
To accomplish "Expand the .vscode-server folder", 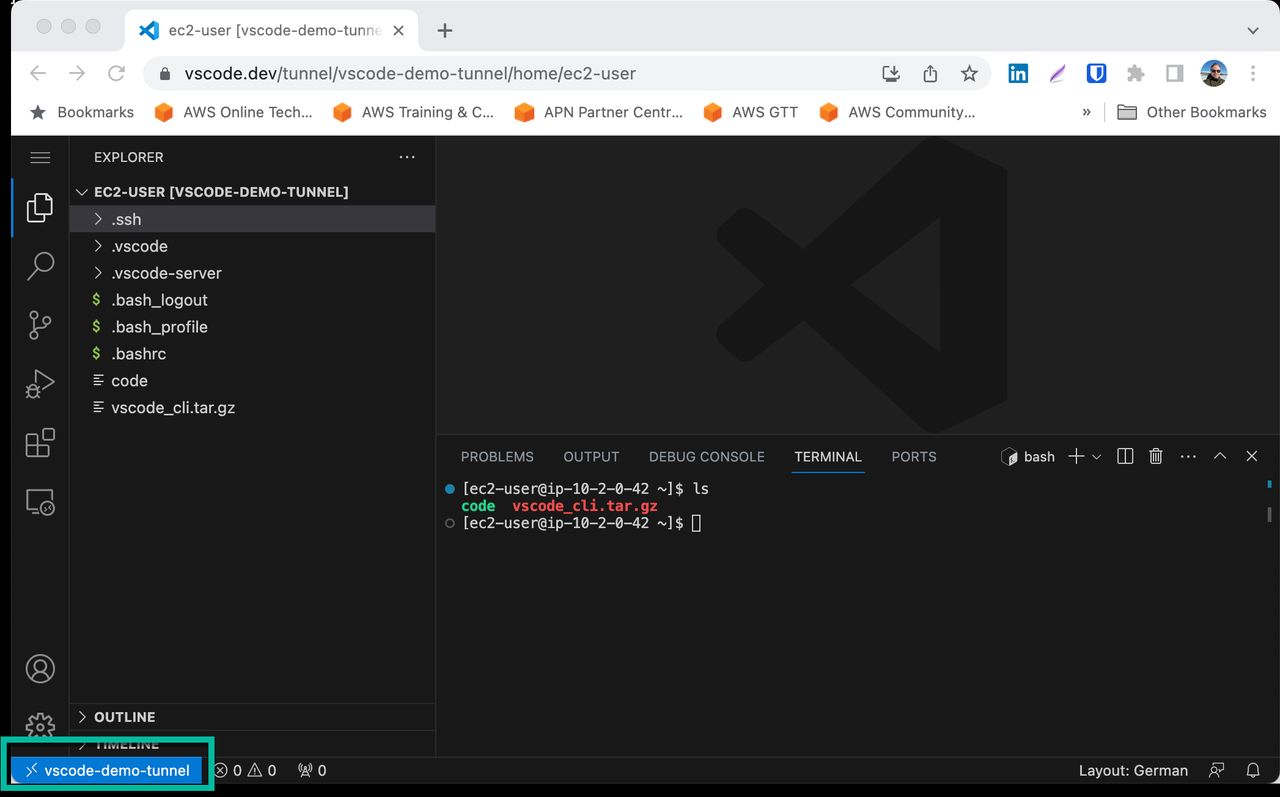I will click(x=252, y=273).
